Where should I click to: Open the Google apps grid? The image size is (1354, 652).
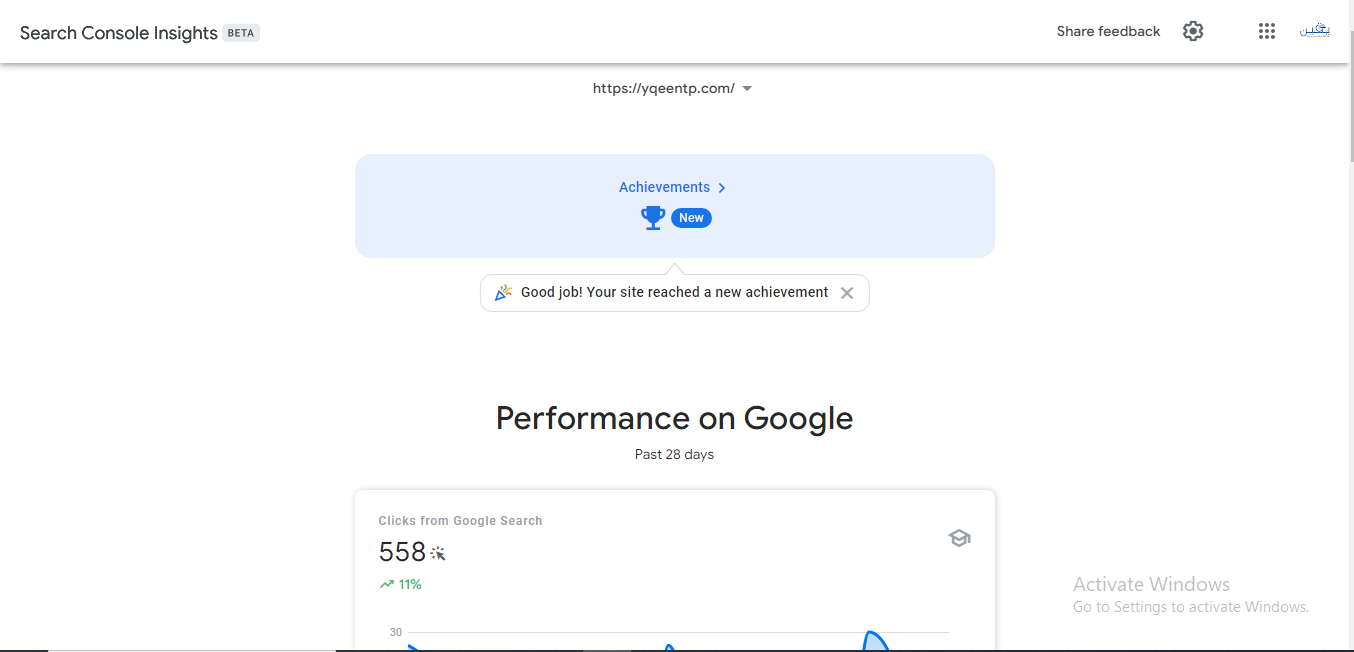click(x=1267, y=31)
